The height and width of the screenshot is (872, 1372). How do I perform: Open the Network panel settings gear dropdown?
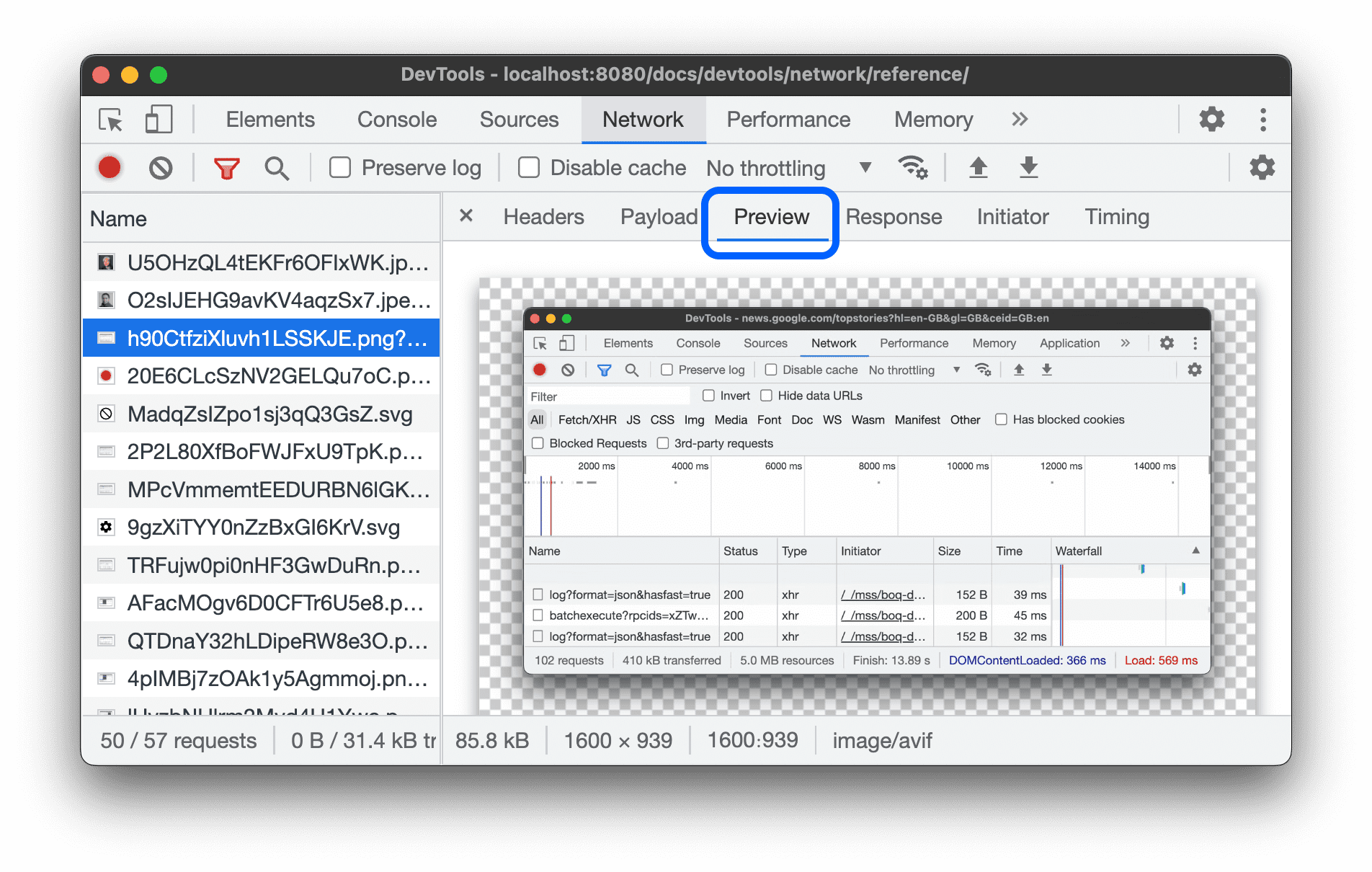[x=1262, y=167]
